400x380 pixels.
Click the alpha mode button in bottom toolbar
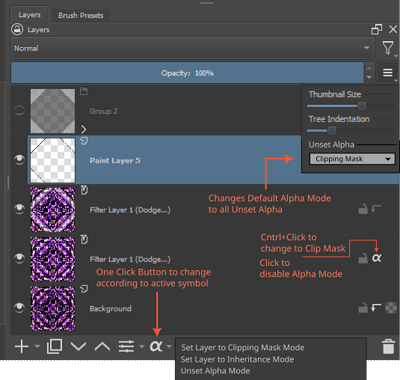156,346
